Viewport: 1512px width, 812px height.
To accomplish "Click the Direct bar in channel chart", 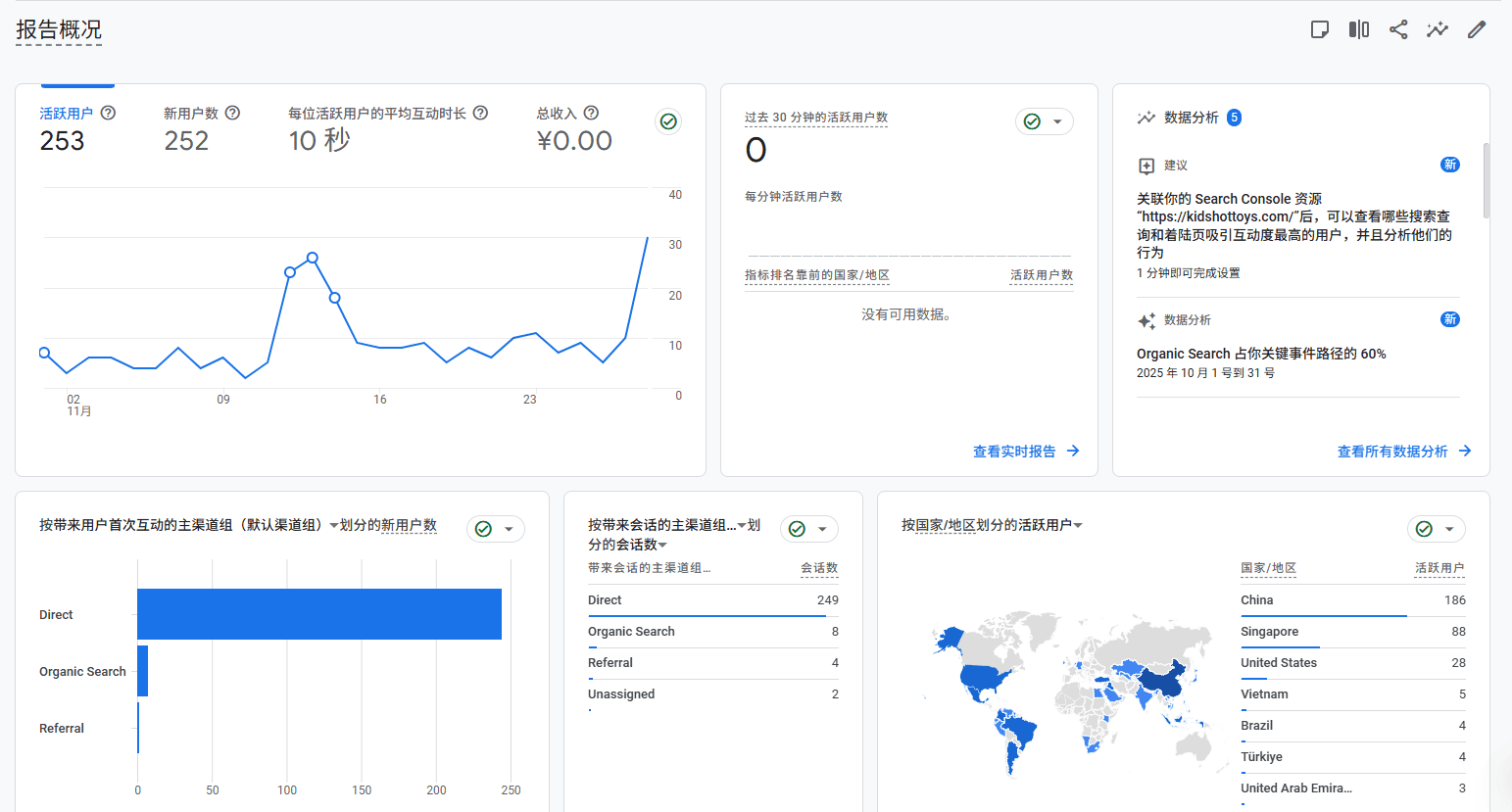I will point(318,614).
